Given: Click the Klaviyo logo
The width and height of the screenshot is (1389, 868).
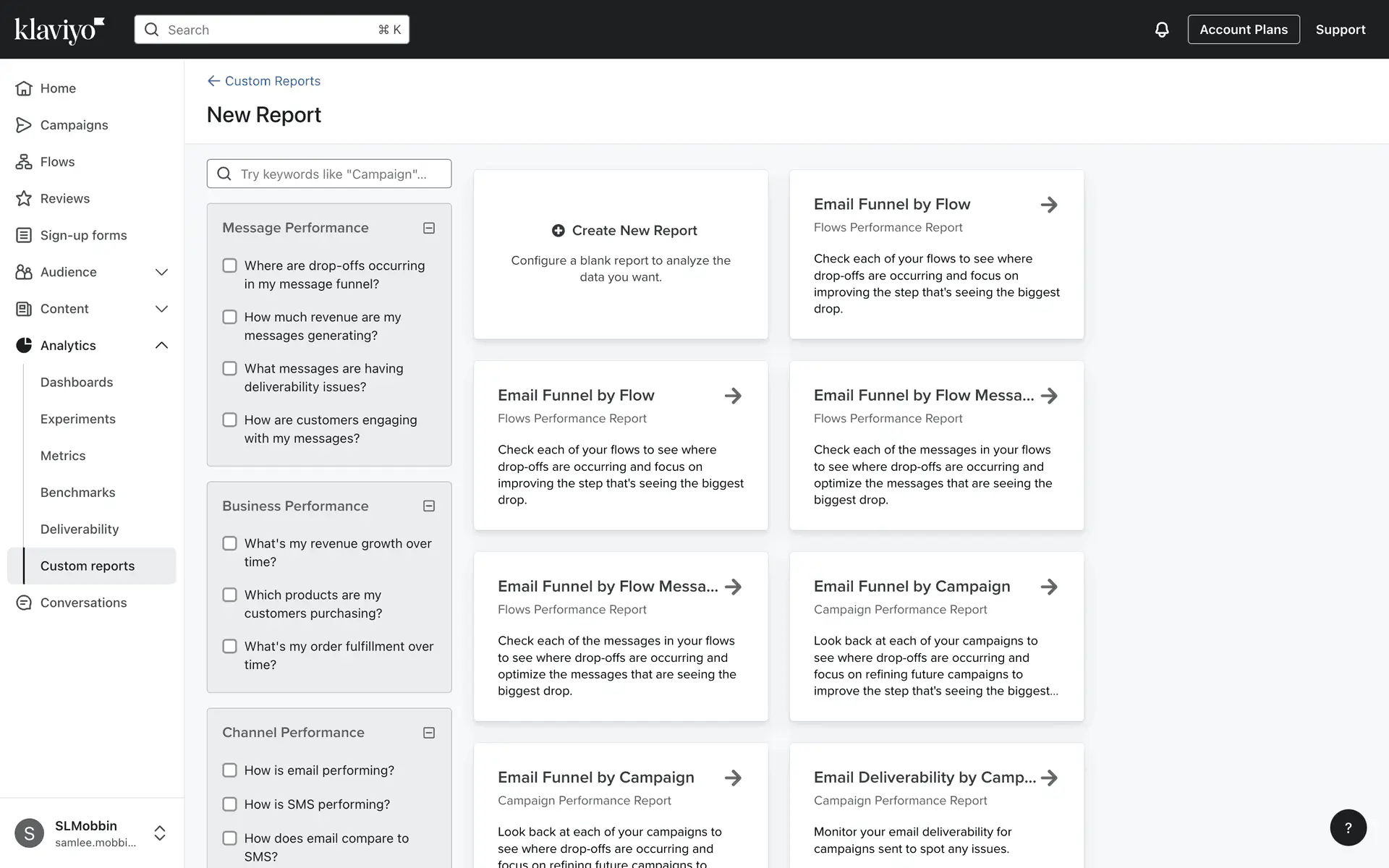Looking at the screenshot, I should point(59,30).
